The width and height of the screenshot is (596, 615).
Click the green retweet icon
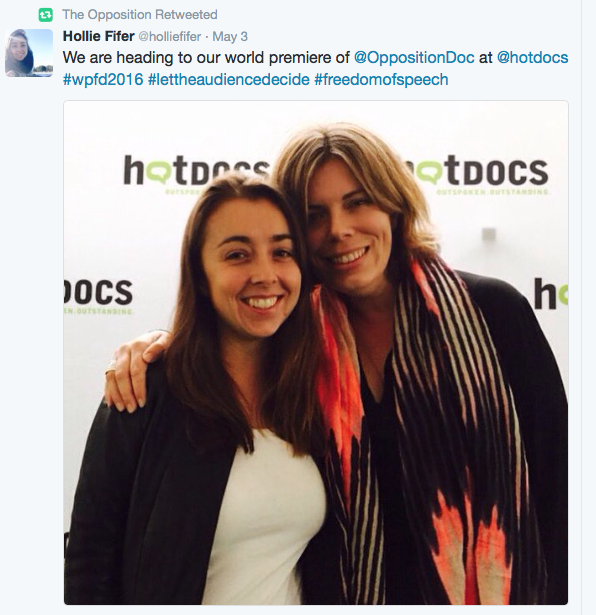tap(45, 15)
